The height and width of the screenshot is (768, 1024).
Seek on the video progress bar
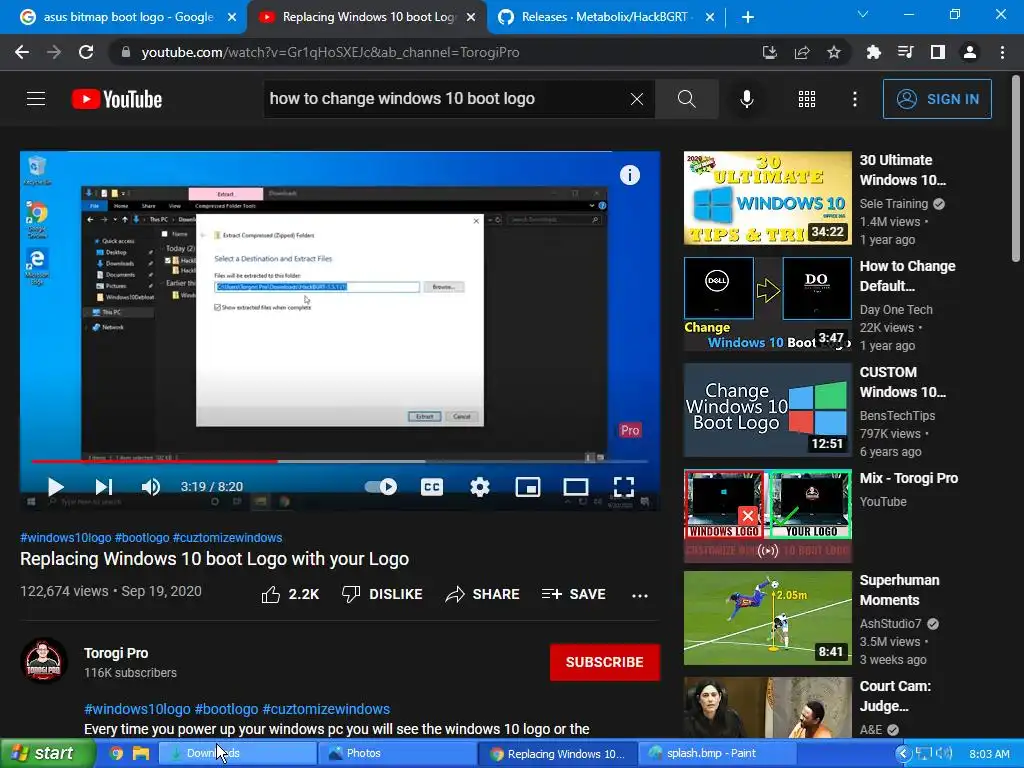click(x=340, y=461)
